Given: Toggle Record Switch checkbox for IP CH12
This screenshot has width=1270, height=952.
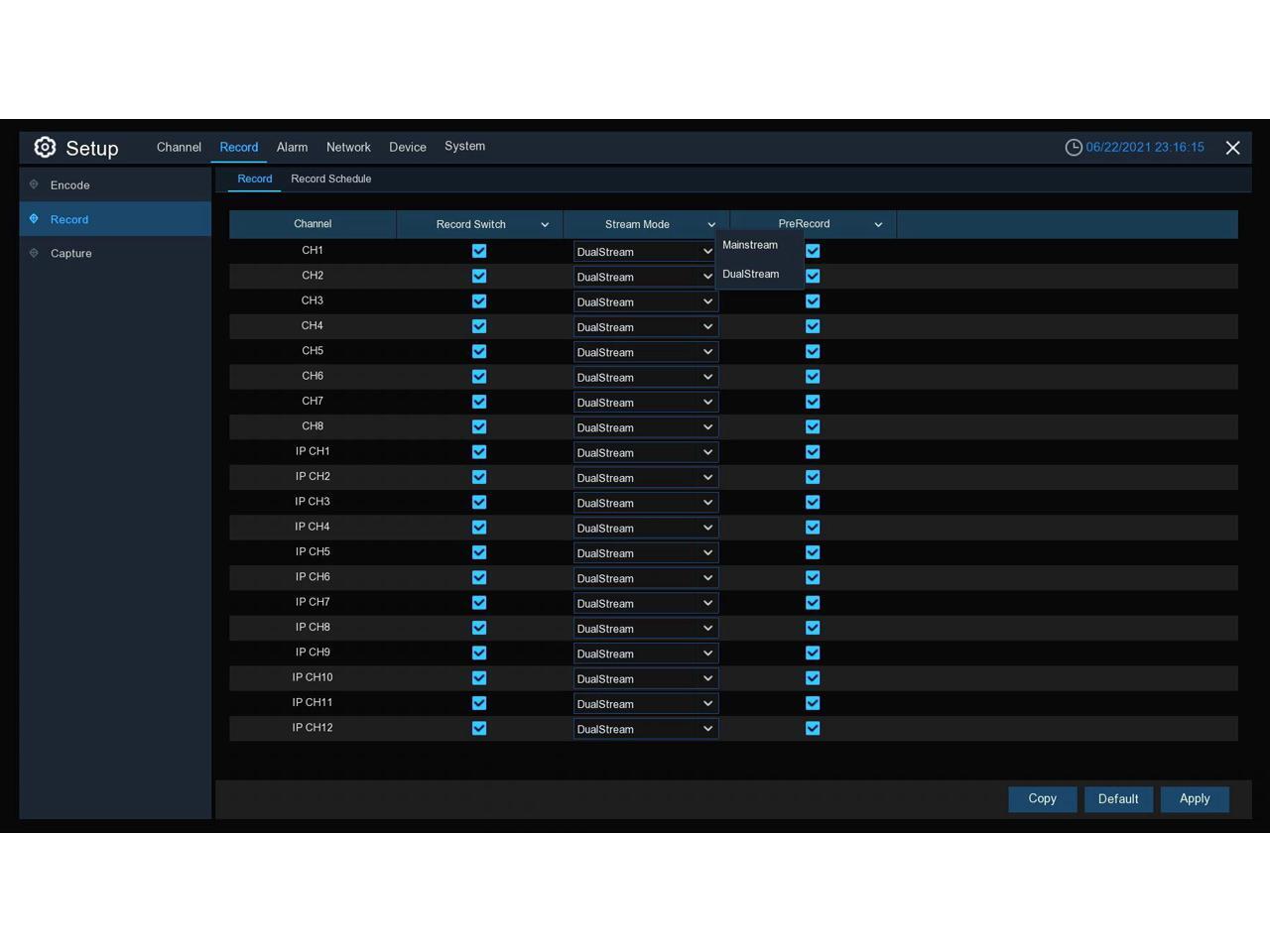Looking at the screenshot, I should [x=479, y=728].
